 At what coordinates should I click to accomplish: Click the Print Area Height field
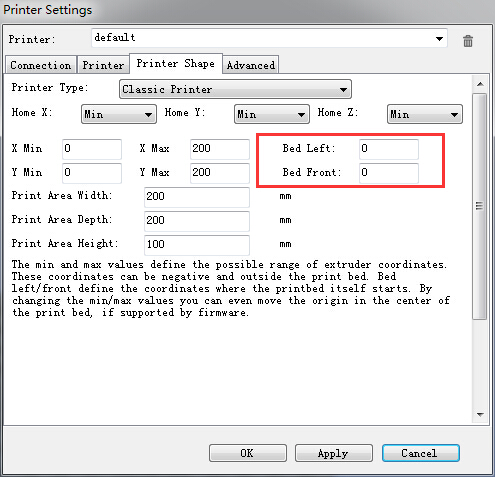[x=197, y=245]
